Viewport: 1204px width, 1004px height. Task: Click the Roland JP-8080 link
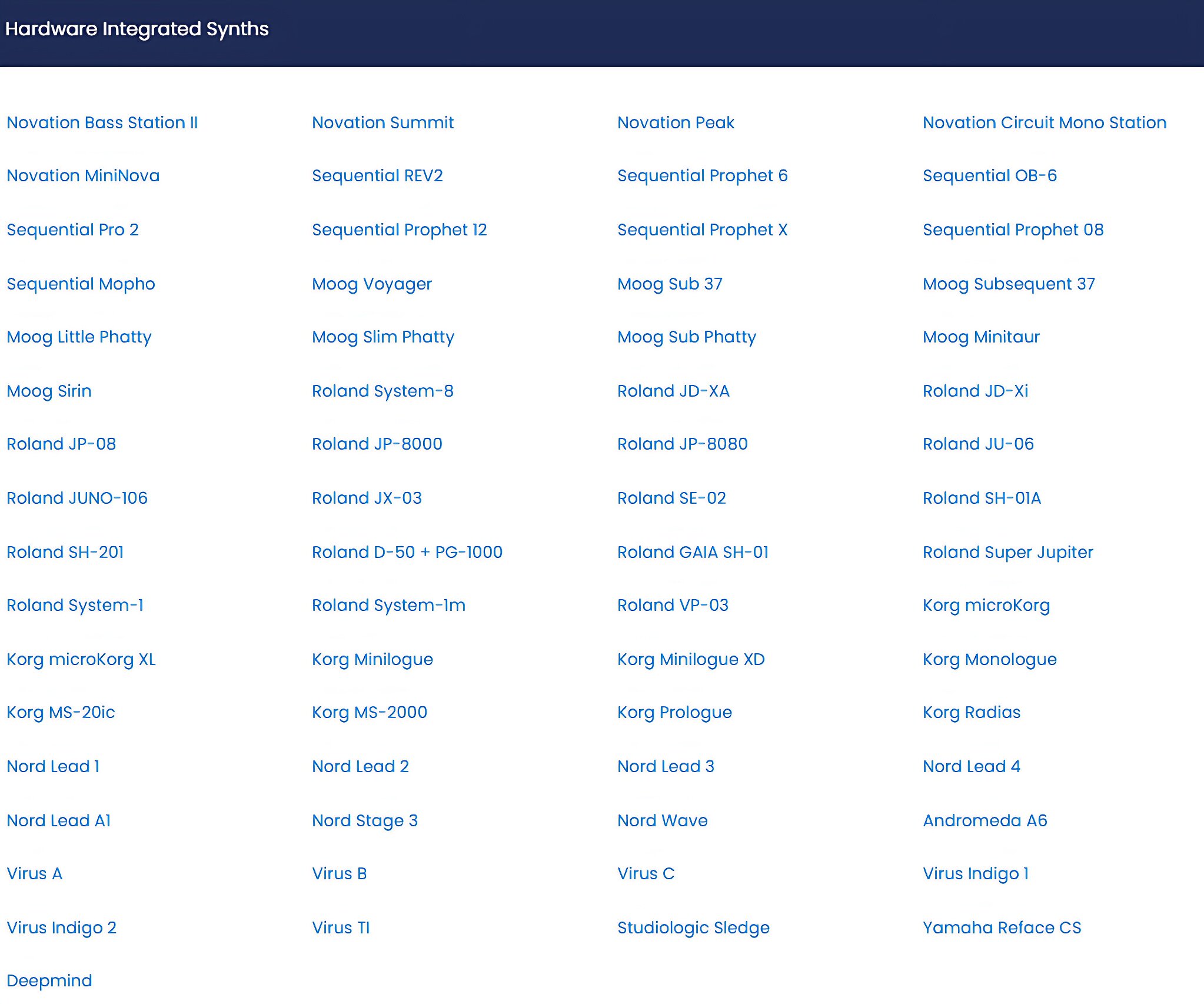682,444
